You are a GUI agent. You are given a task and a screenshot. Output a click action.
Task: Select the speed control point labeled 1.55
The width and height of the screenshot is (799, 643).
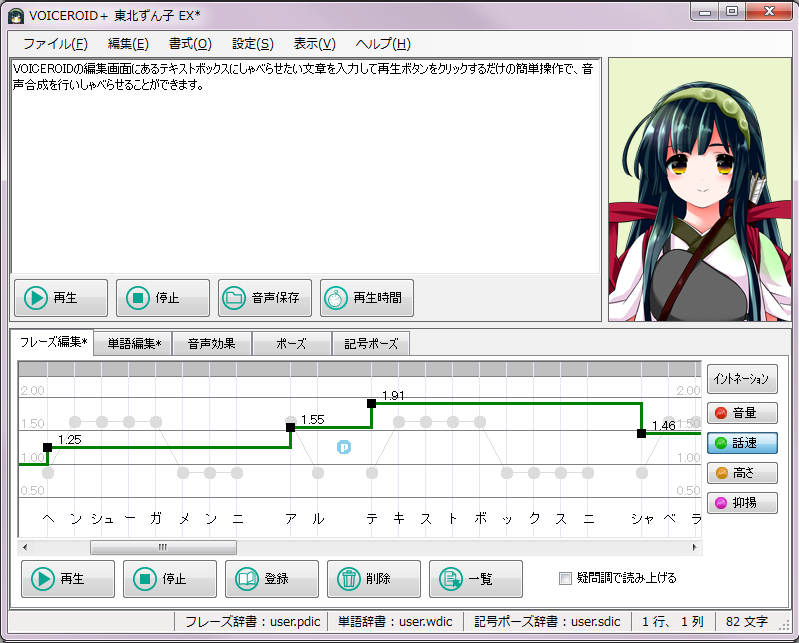pos(290,427)
